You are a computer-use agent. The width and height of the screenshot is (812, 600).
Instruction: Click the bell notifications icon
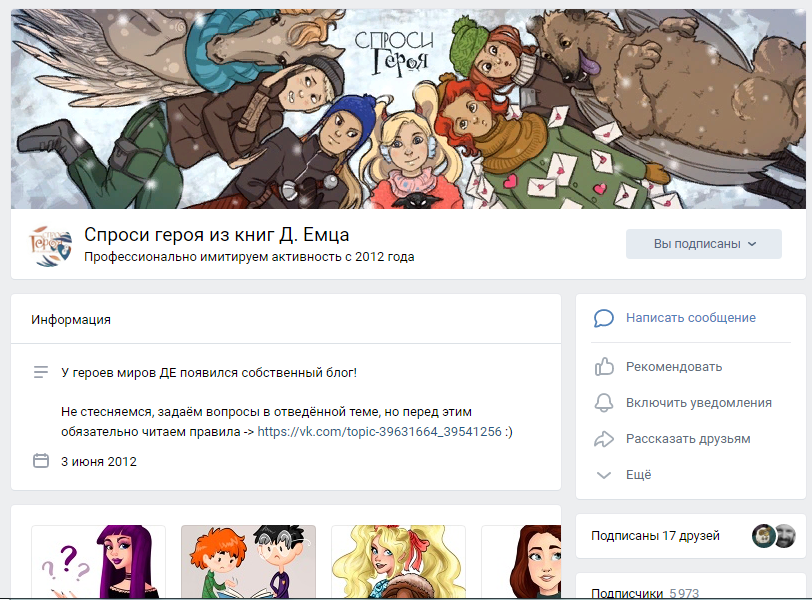[603, 402]
